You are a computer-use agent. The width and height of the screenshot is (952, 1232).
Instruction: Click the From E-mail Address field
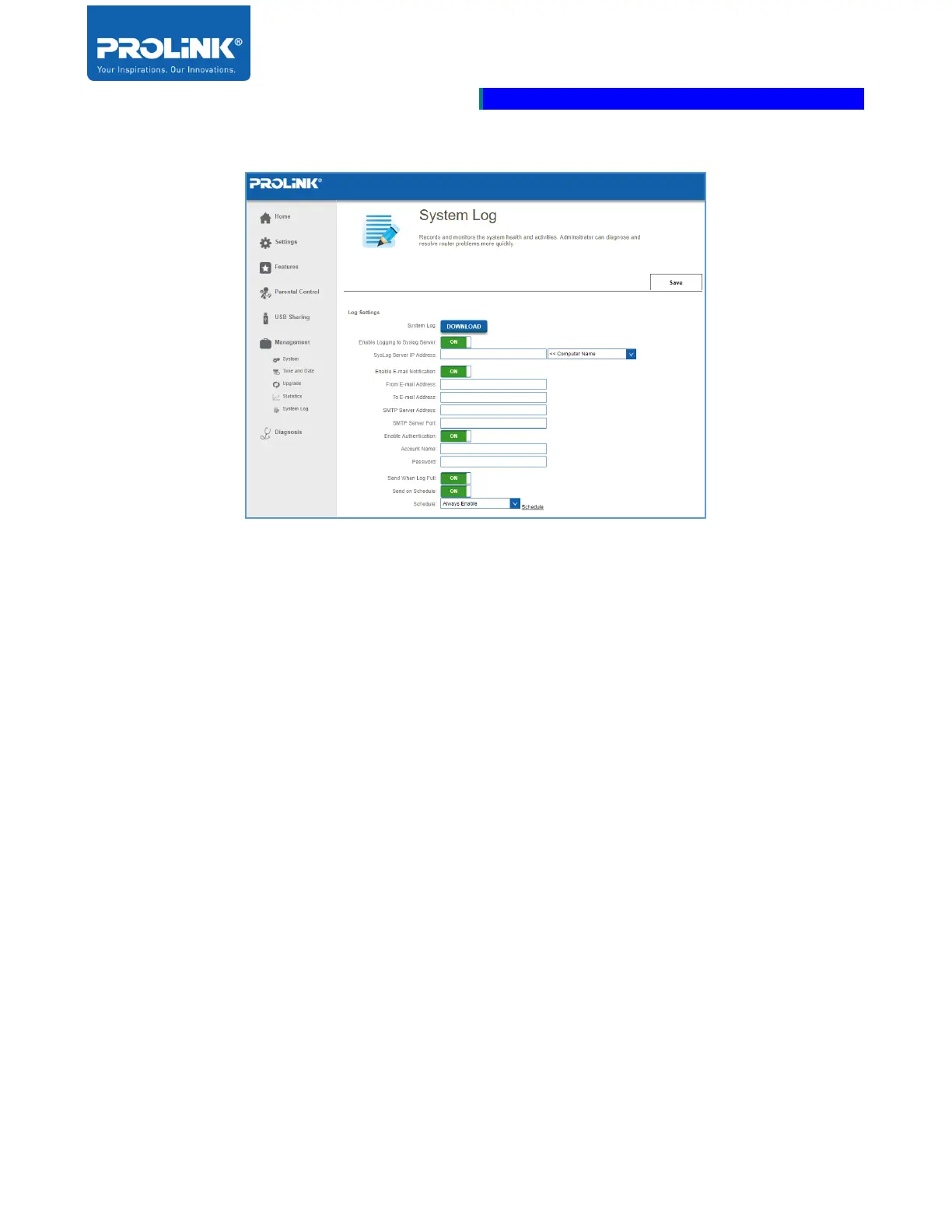pos(493,384)
